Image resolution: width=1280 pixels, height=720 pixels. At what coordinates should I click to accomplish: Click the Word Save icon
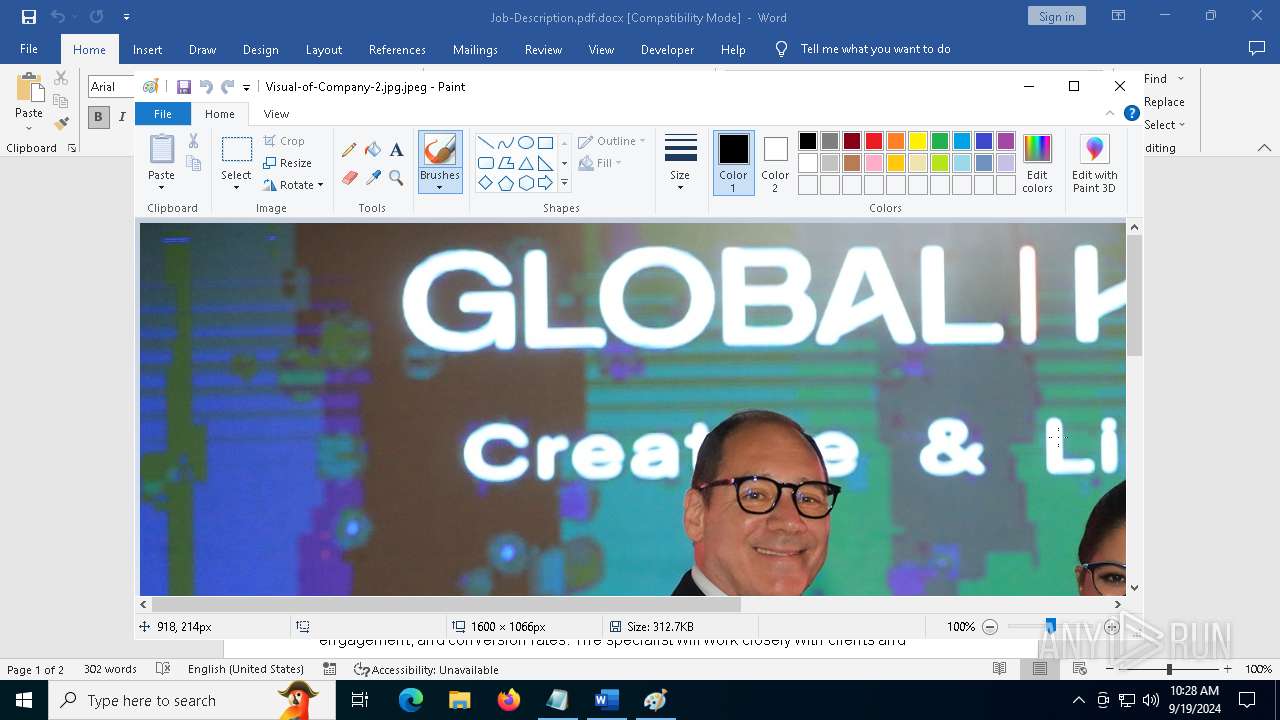click(29, 17)
